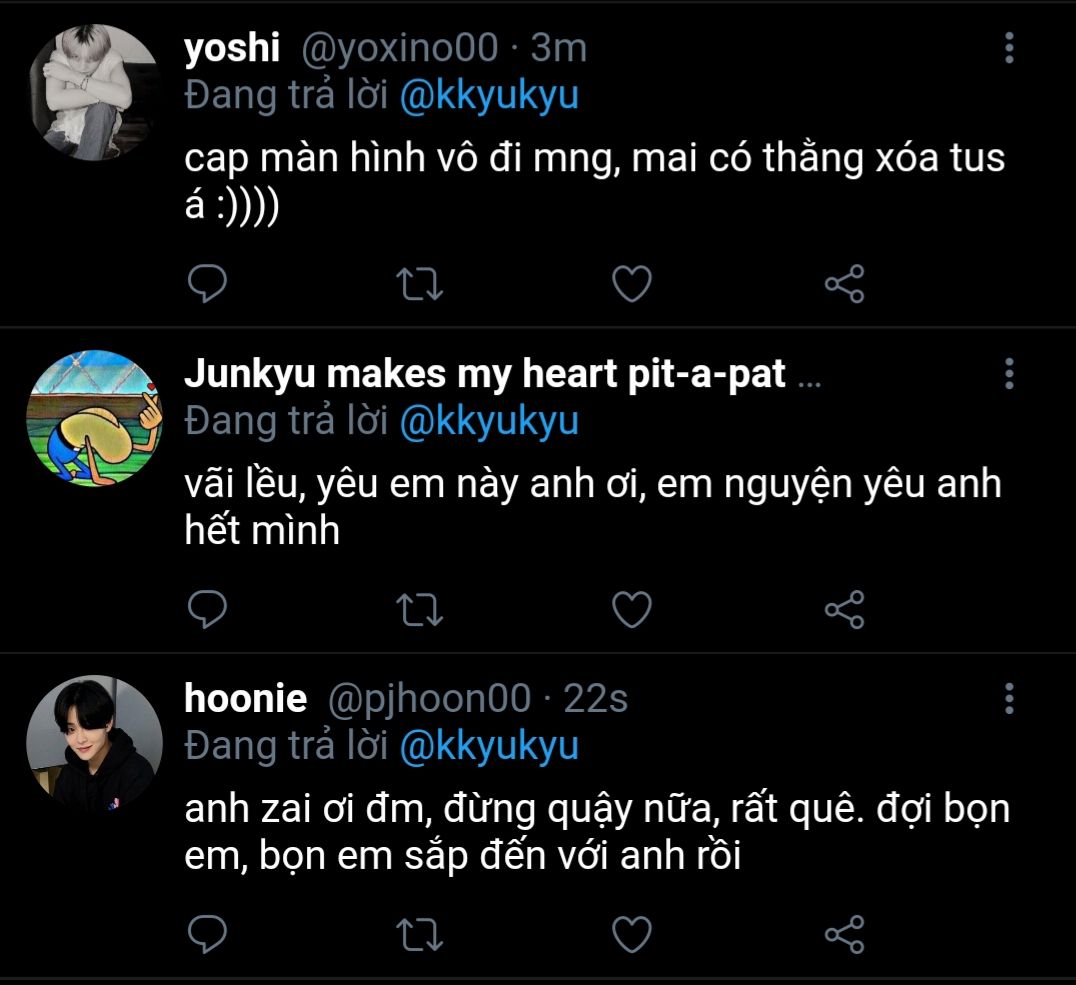
Task: Open the Junkyu makes my heart pit-a-pat profile name
Action: (x=485, y=374)
